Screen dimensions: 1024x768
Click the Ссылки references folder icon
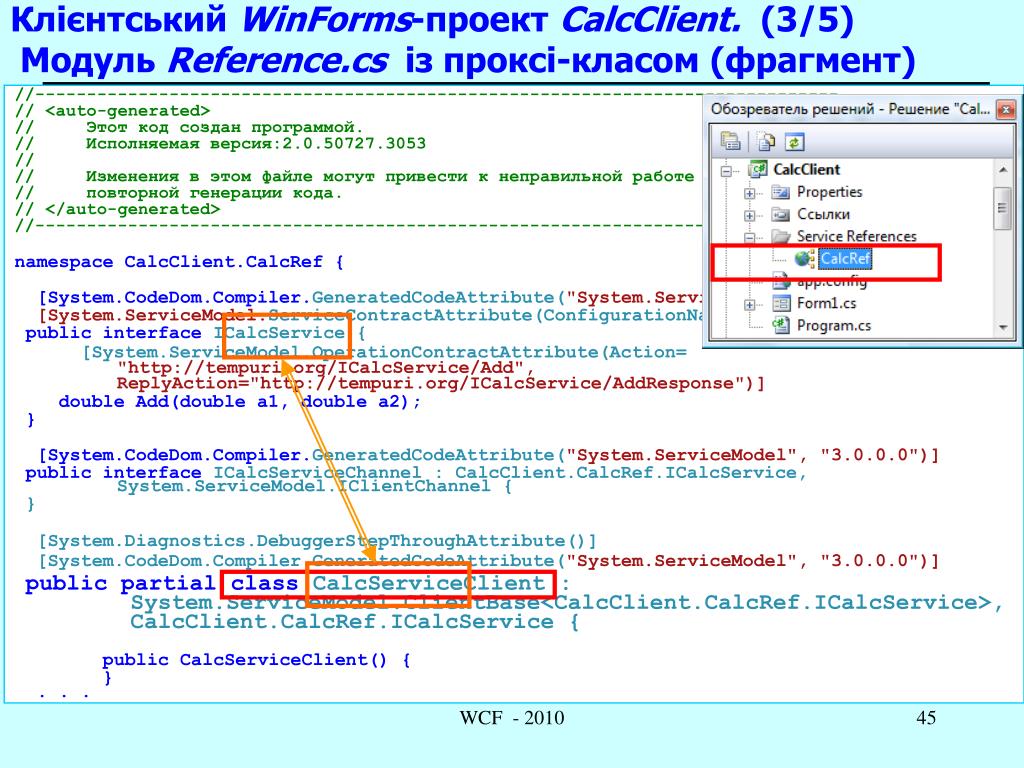click(781, 214)
